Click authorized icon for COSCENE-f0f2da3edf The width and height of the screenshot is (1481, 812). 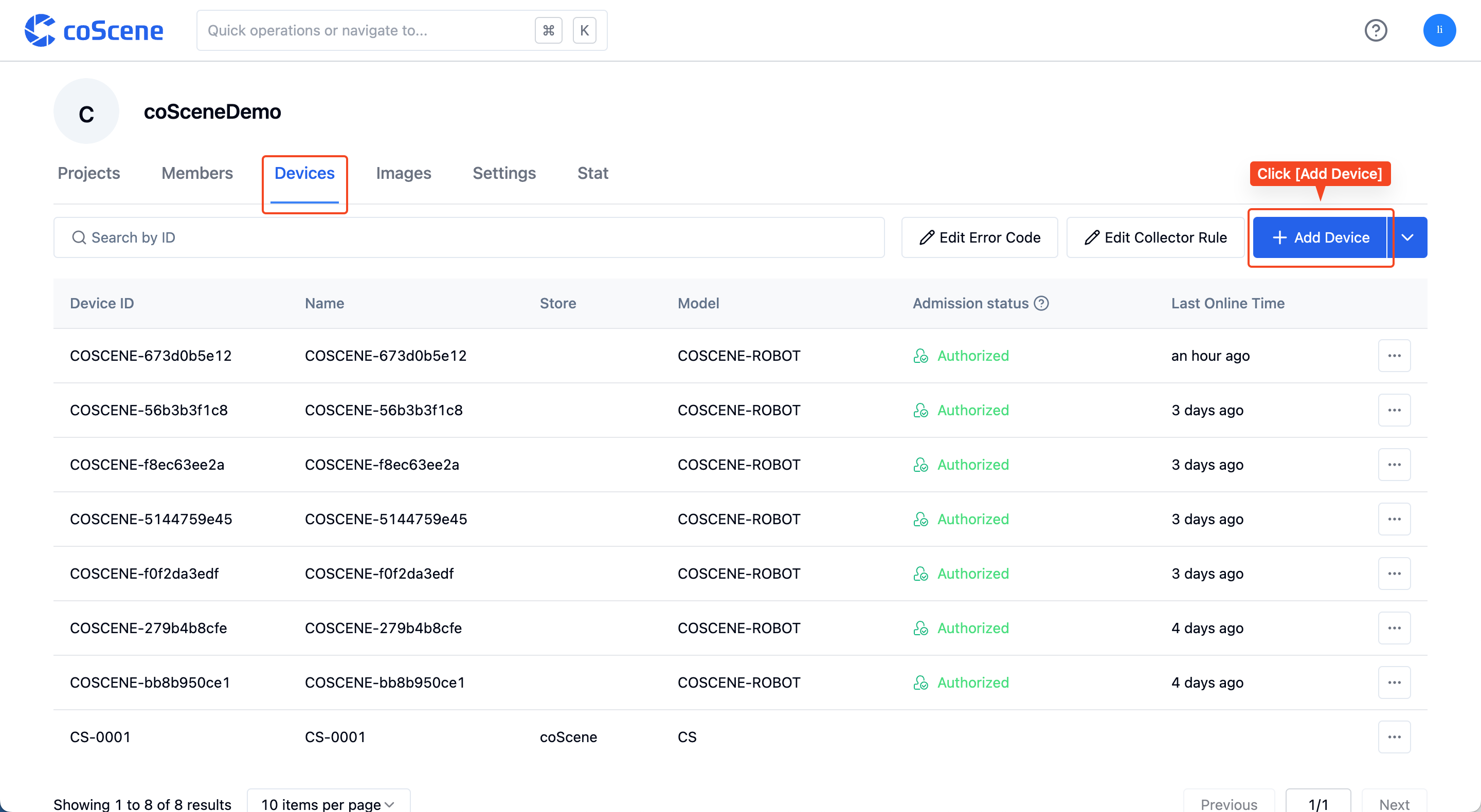(920, 574)
